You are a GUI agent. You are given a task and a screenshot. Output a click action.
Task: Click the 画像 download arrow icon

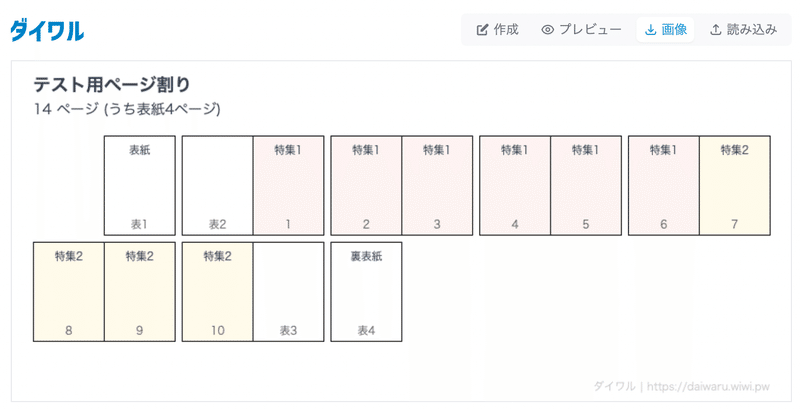pyautogui.click(x=650, y=30)
